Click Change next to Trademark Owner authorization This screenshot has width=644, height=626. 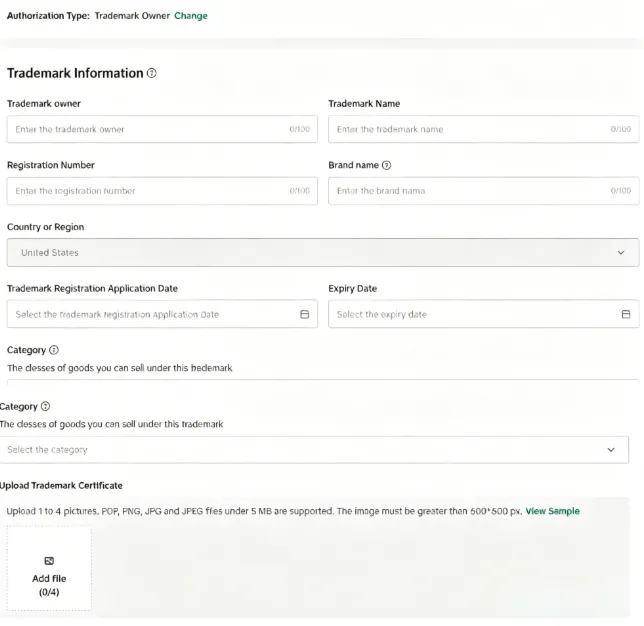click(x=191, y=16)
